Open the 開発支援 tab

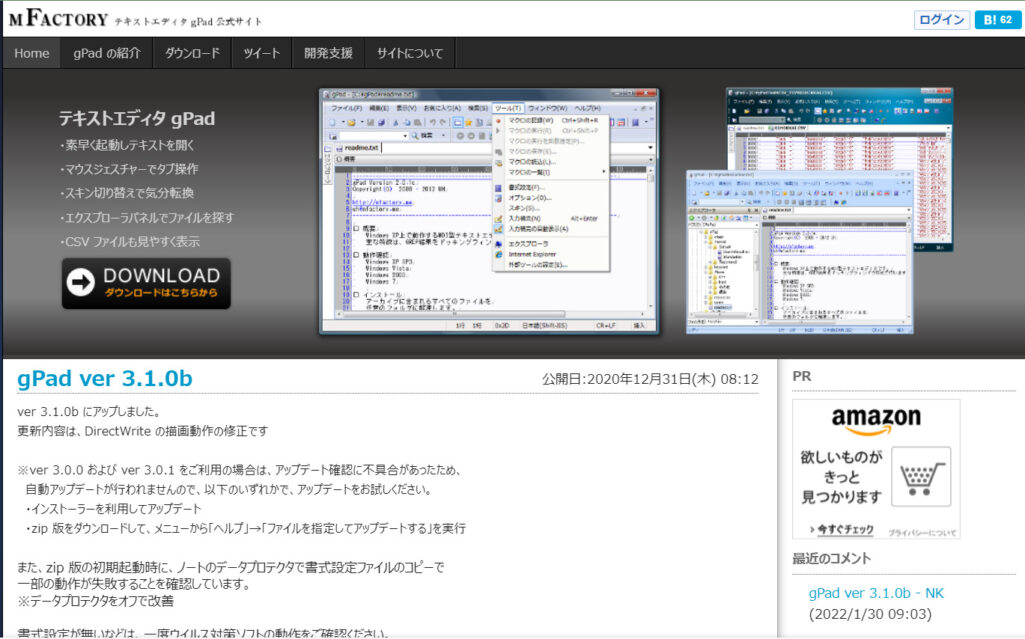coord(328,53)
